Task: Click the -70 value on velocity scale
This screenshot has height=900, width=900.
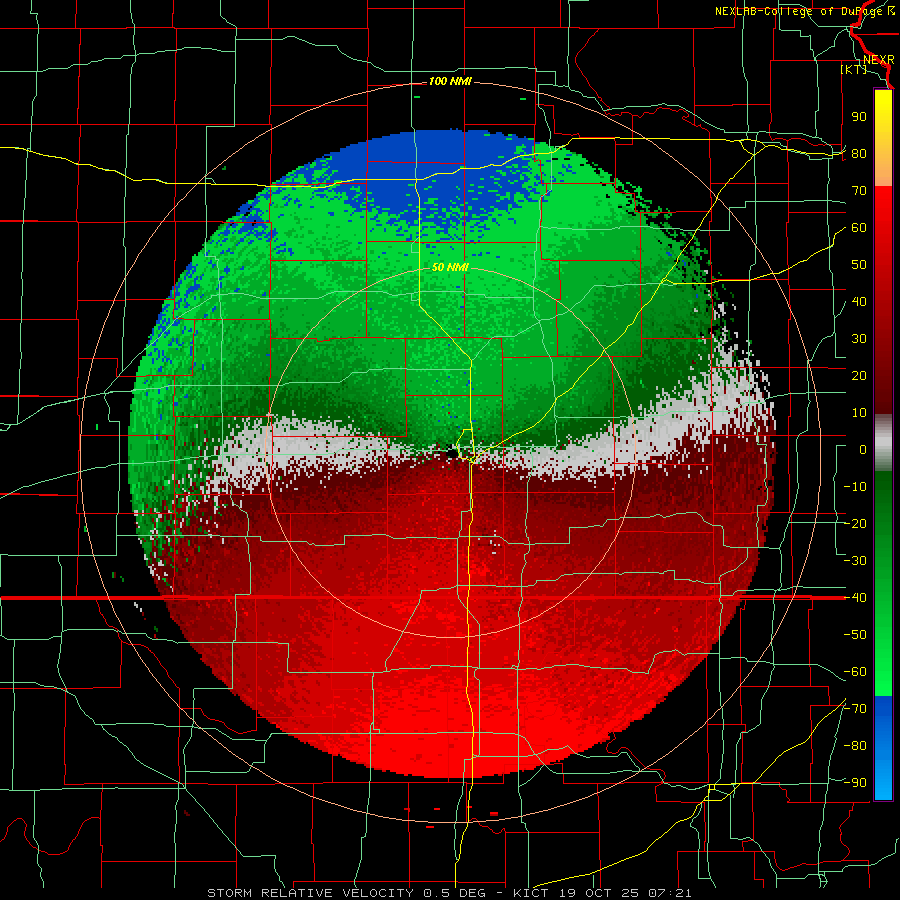Action: (x=855, y=709)
